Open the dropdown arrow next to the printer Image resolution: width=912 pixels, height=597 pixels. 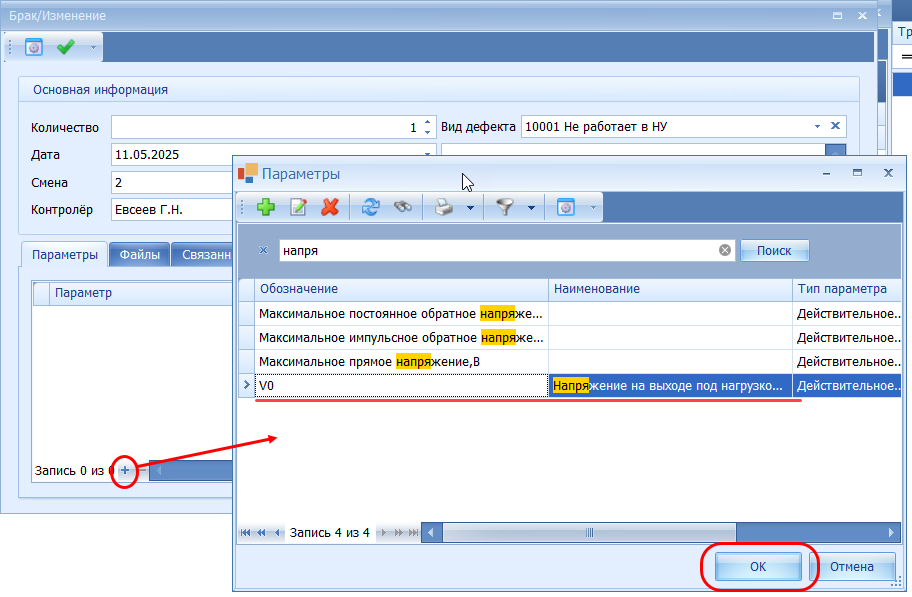click(x=470, y=208)
